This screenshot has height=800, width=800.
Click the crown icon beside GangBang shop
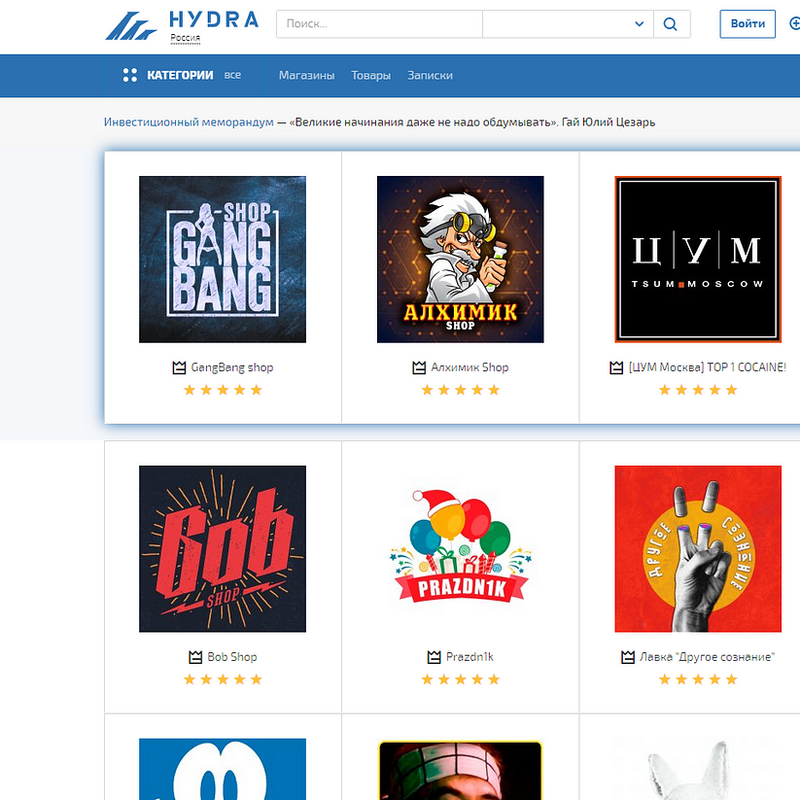click(x=179, y=368)
